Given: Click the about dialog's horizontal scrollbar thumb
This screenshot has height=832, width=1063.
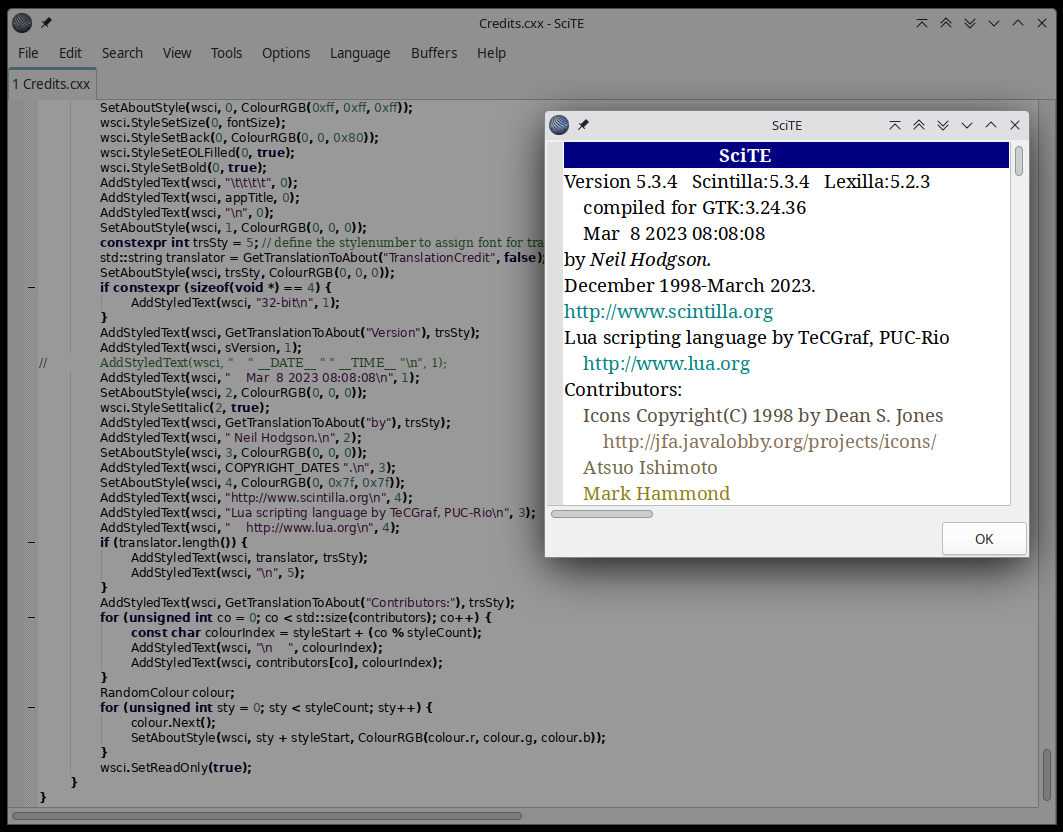Looking at the screenshot, I should 602,514.
